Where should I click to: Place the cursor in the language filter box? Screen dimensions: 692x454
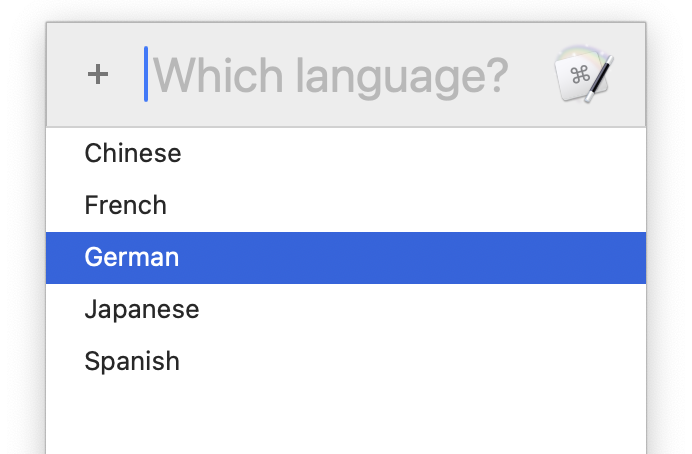tap(330, 75)
